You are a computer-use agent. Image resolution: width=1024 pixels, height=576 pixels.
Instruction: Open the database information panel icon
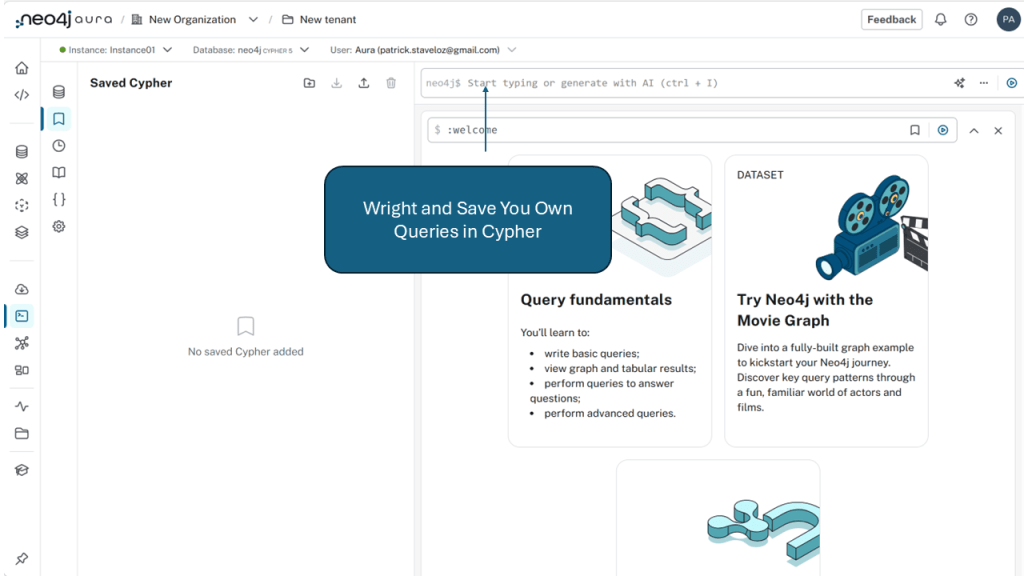click(x=59, y=92)
